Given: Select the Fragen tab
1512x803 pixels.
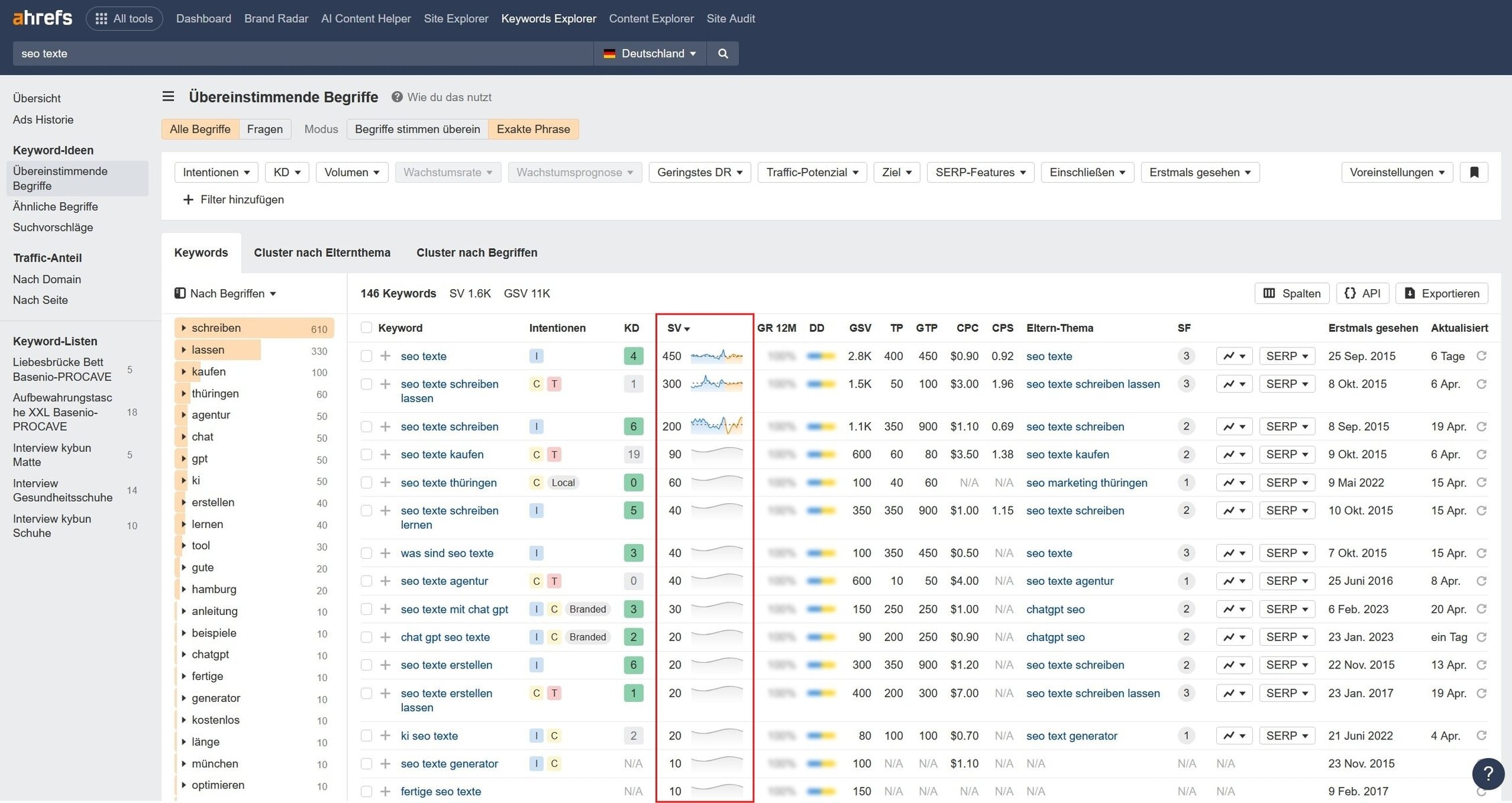Looking at the screenshot, I should [x=264, y=129].
